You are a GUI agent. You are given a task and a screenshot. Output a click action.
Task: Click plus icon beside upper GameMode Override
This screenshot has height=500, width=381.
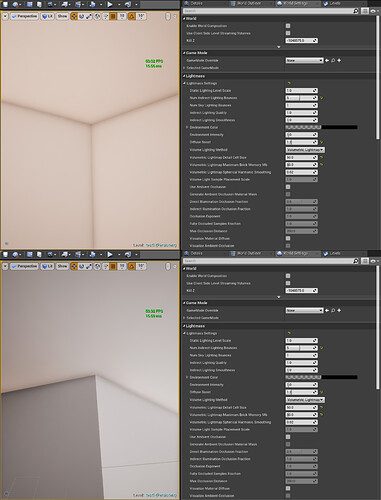(x=339, y=60)
